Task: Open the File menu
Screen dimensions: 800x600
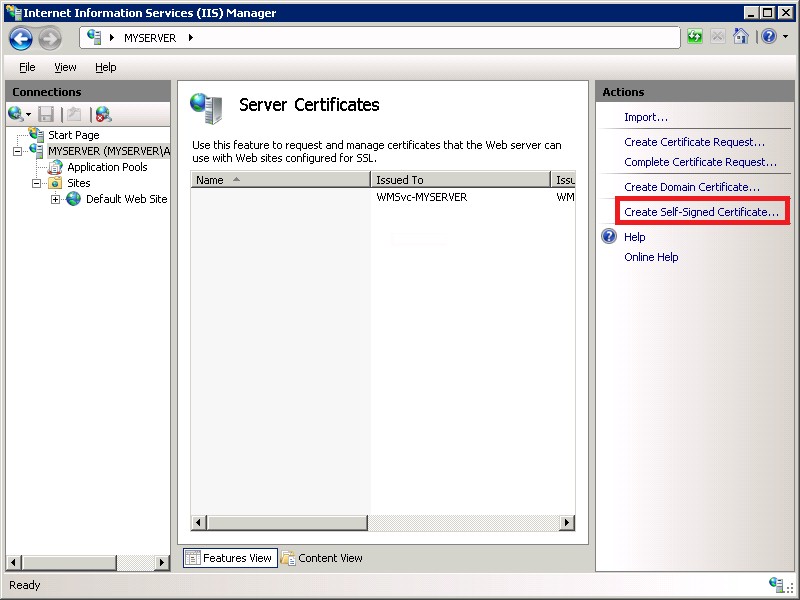Action: [x=27, y=67]
